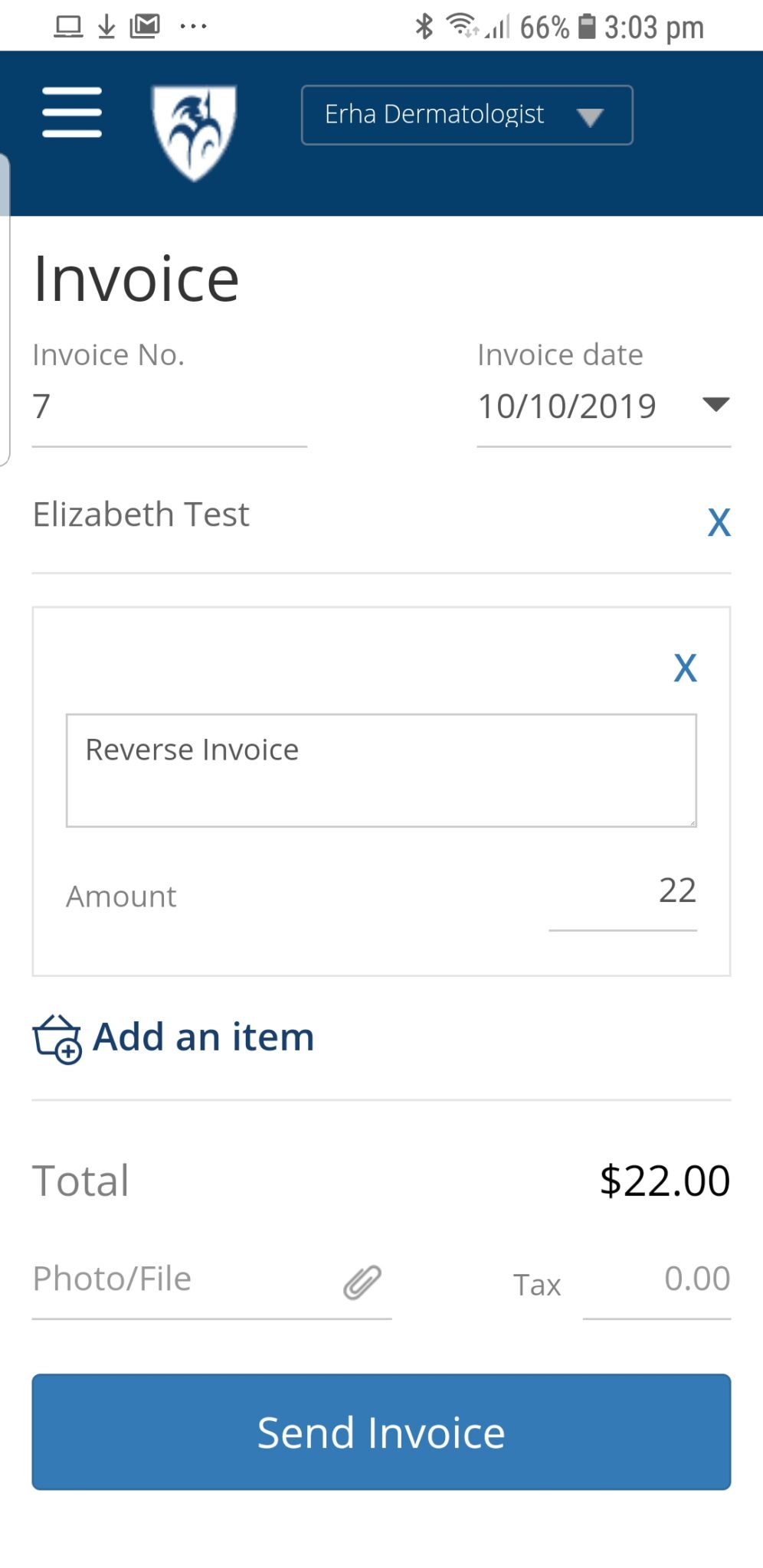Open the Invoice date dropdown arrow
This screenshot has height=1568, width=763.
pyautogui.click(x=716, y=404)
